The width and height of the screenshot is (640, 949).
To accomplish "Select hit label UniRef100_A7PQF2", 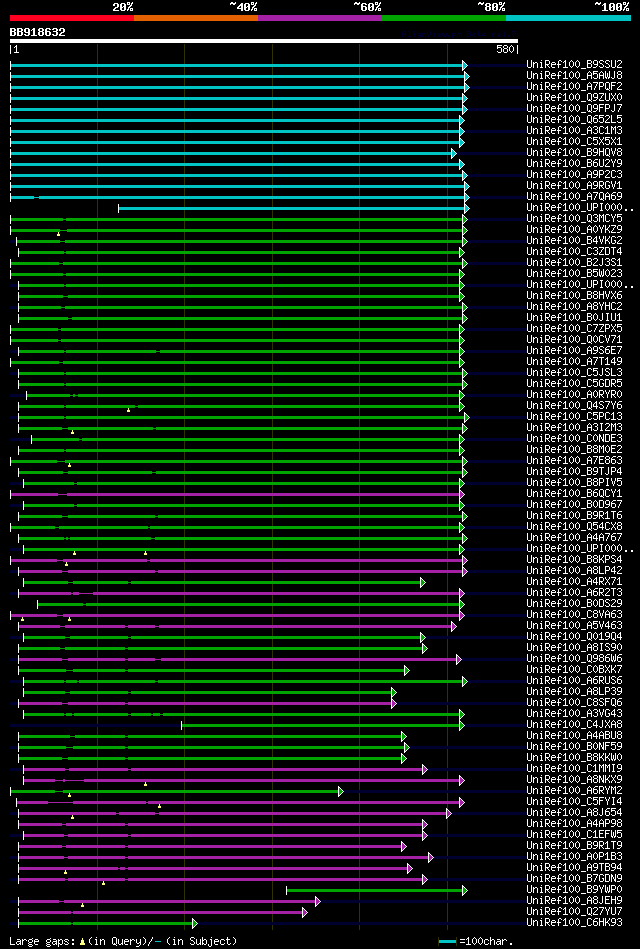I will pos(574,87).
